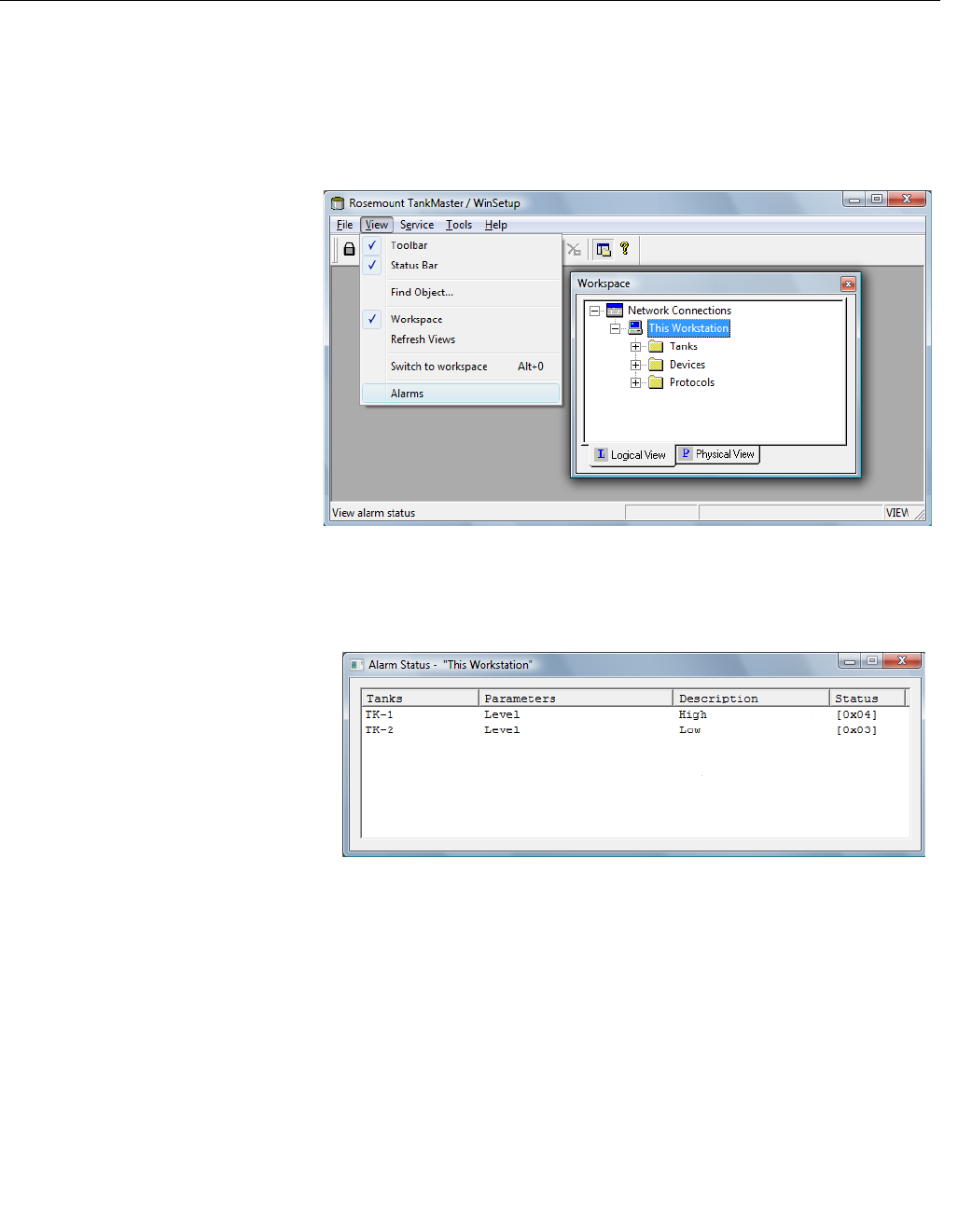Click the Alarm Status window title icon
Image resolution: width=958 pixels, height=1232 pixels.
(356, 665)
